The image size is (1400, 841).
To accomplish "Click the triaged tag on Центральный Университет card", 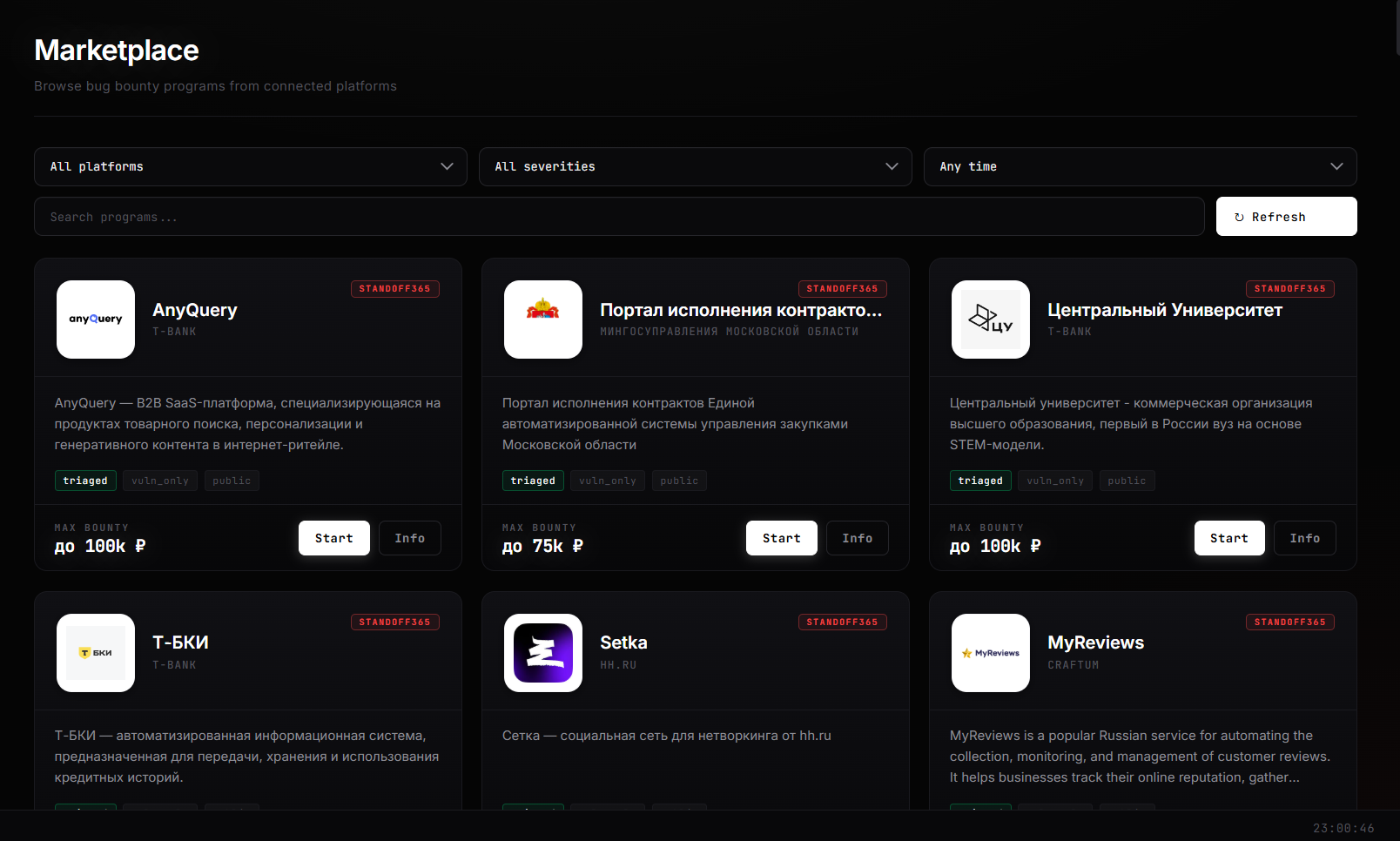I will click(980, 481).
